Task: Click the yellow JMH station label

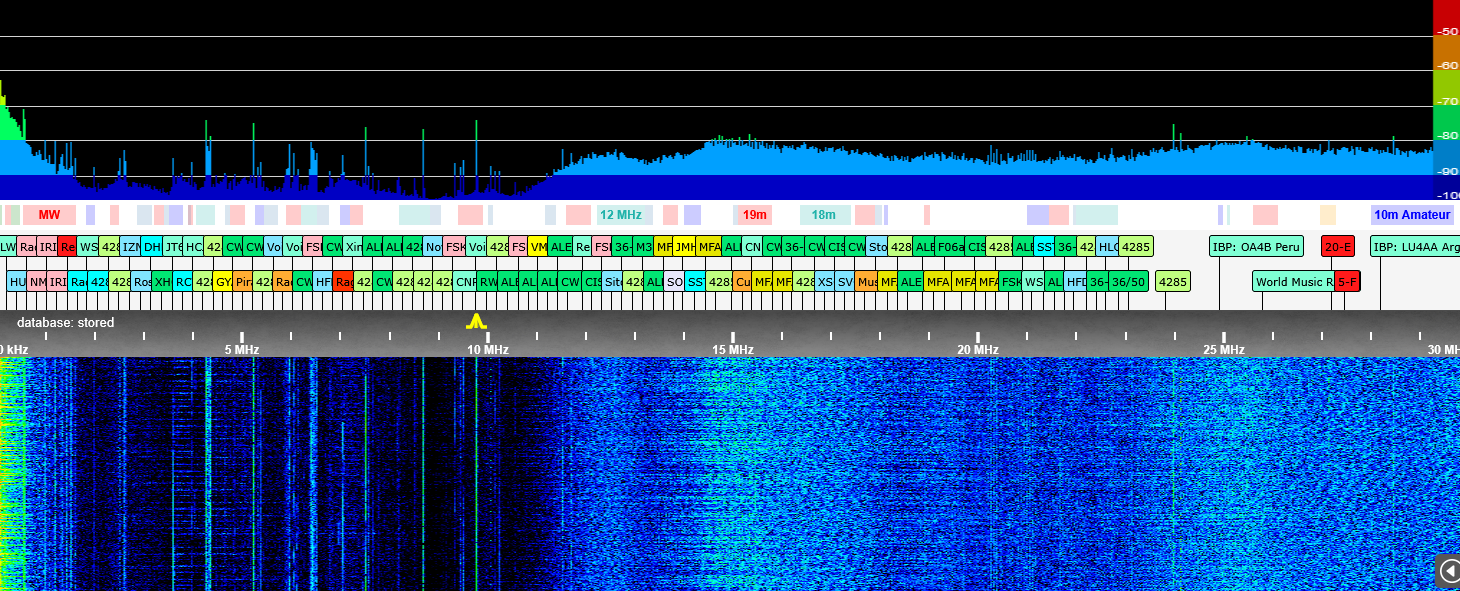Action: [x=684, y=247]
